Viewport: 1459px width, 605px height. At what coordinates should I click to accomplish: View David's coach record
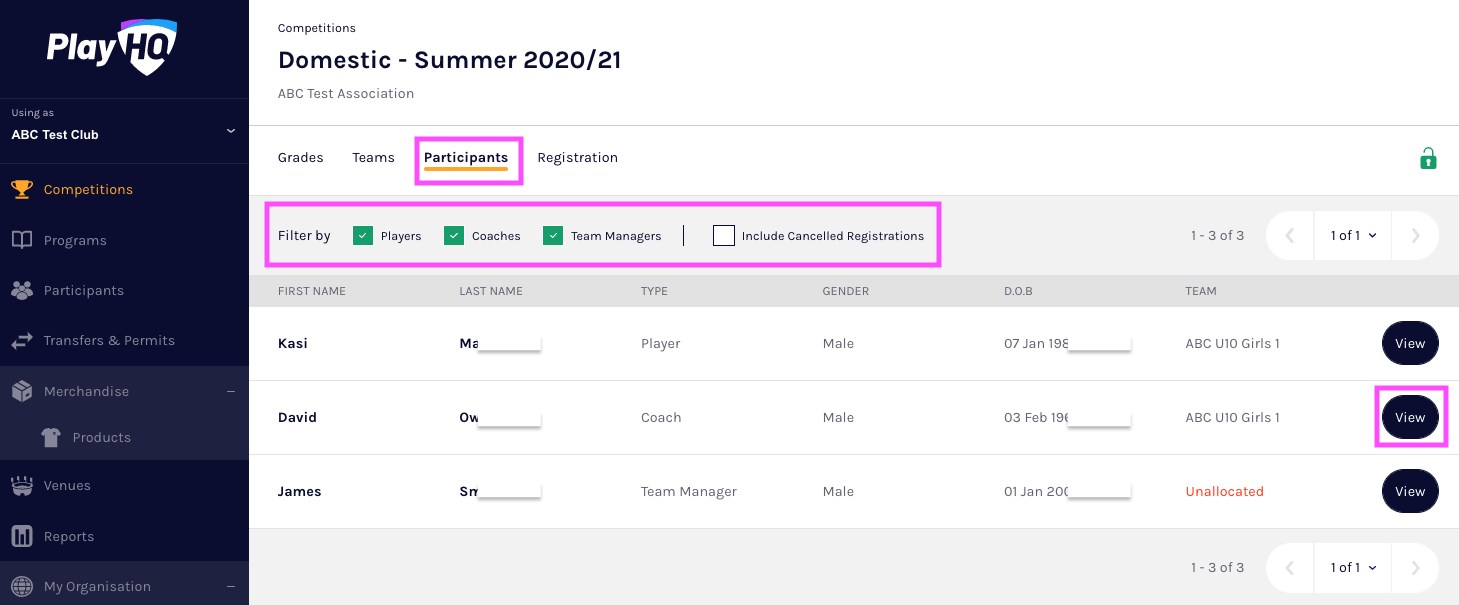click(x=1409, y=418)
